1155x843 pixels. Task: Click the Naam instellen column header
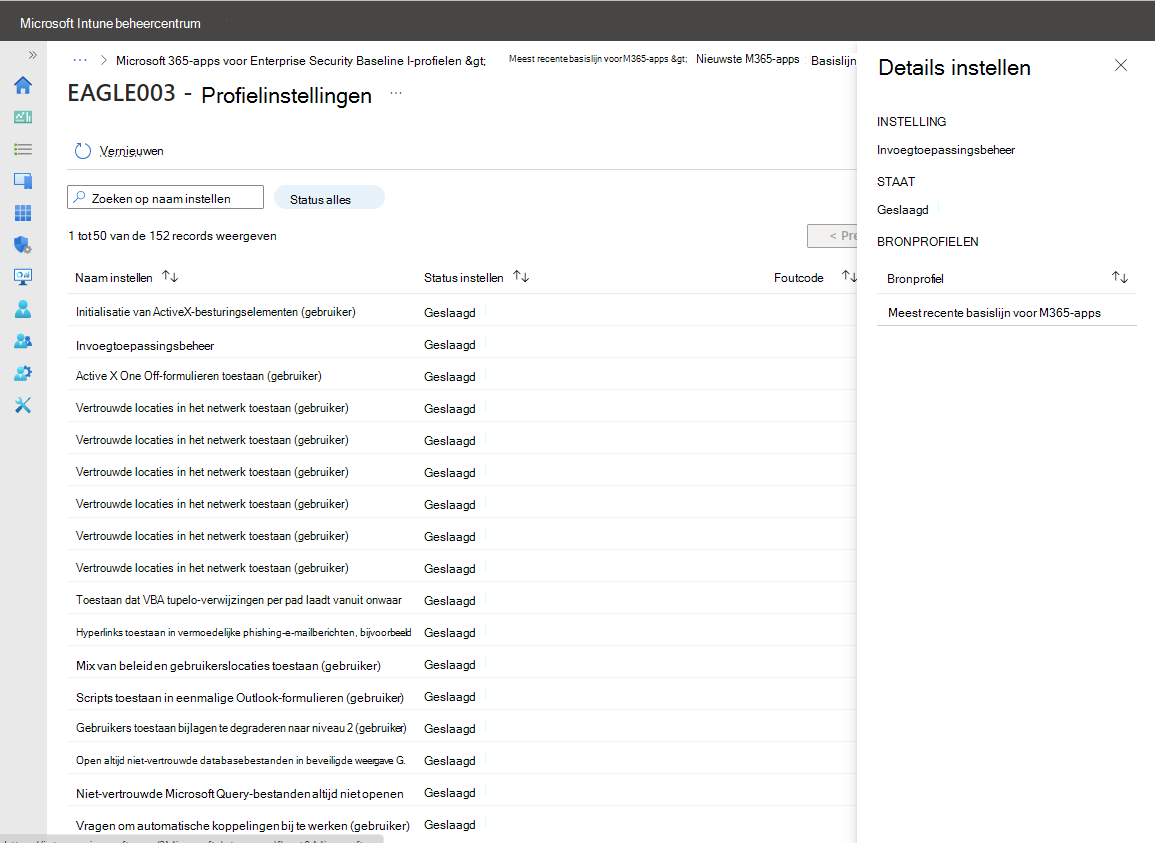[x=113, y=278]
